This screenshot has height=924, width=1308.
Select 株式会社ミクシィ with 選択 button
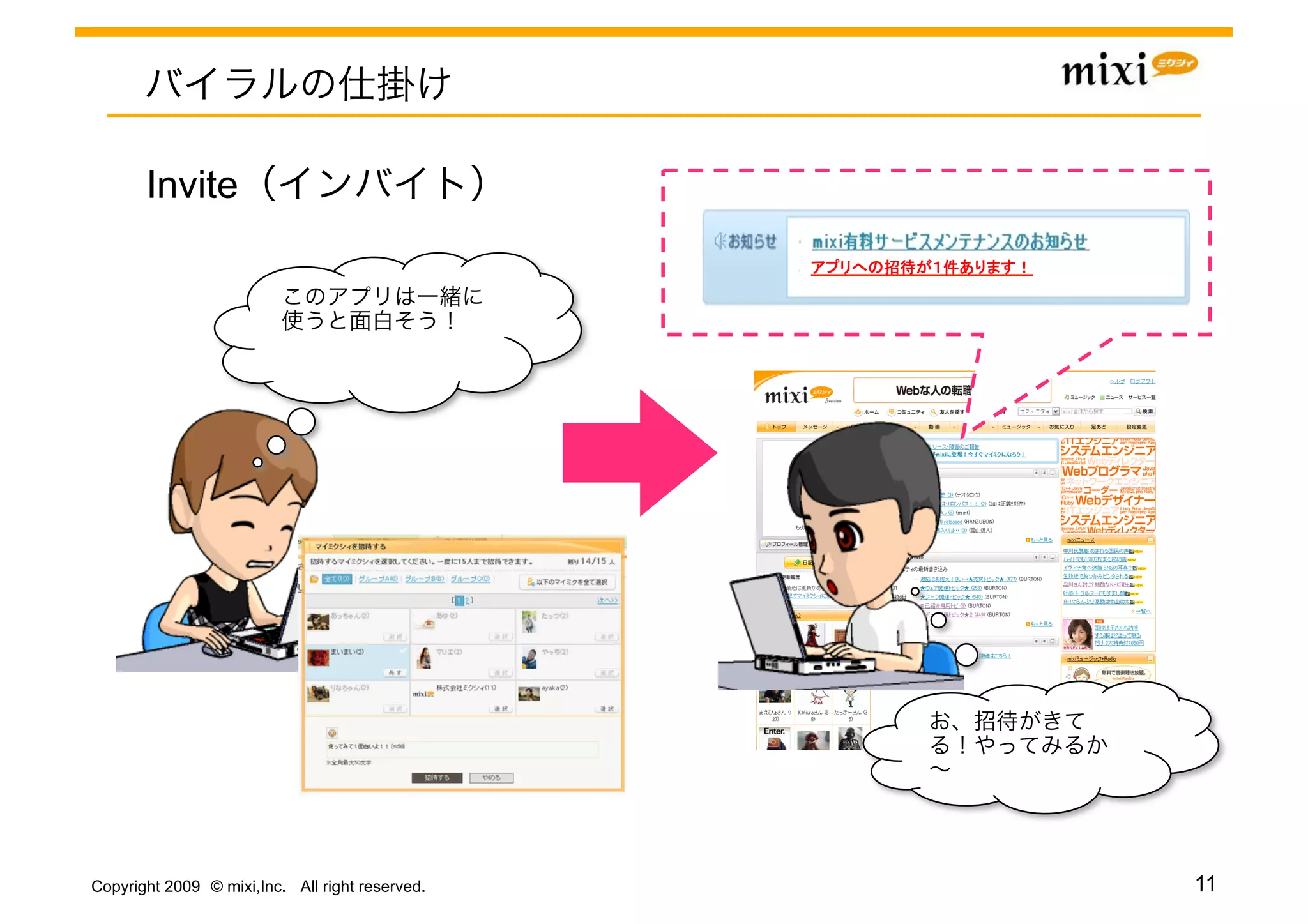pyautogui.click(x=501, y=709)
